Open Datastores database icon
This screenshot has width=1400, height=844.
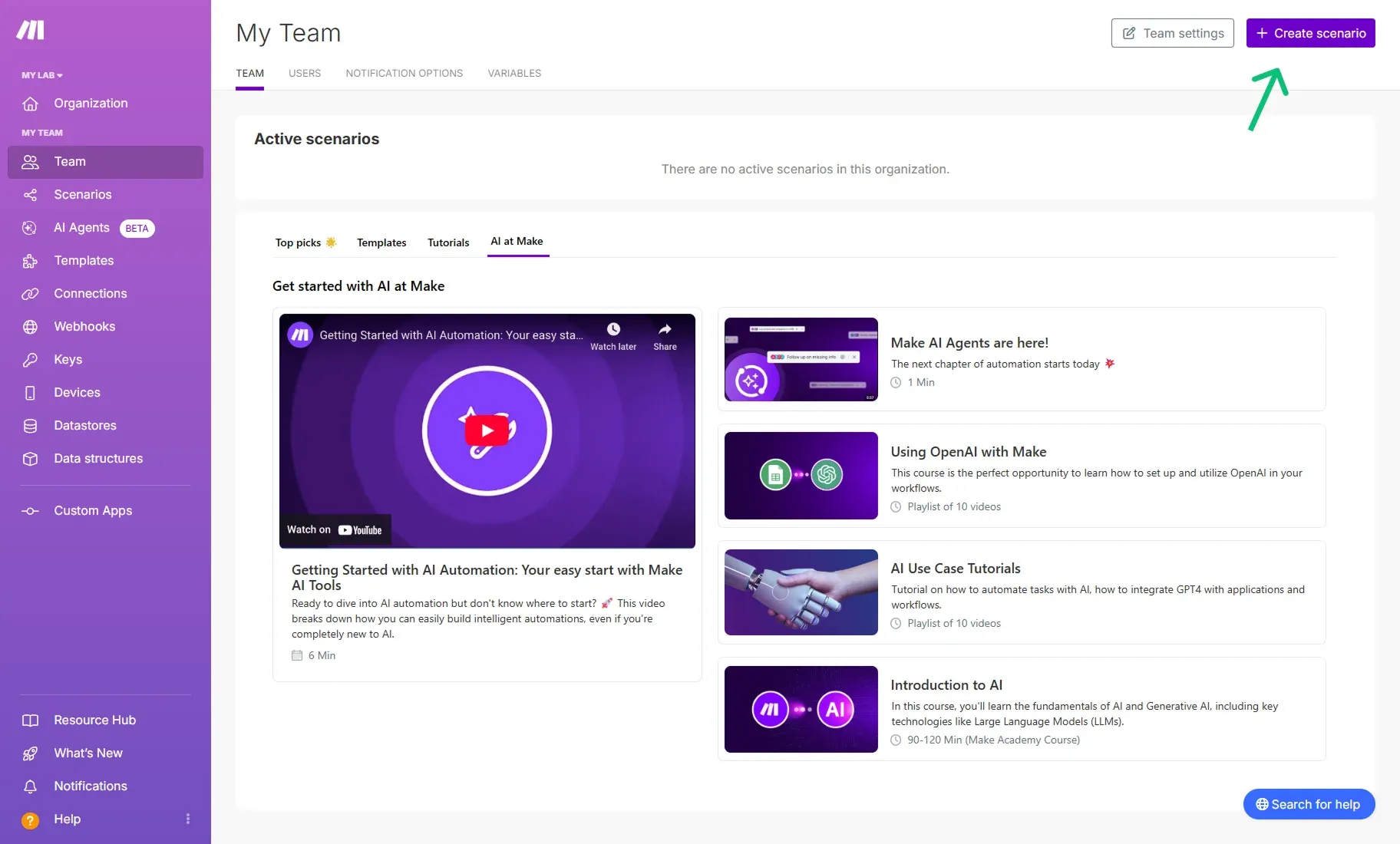coord(30,426)
